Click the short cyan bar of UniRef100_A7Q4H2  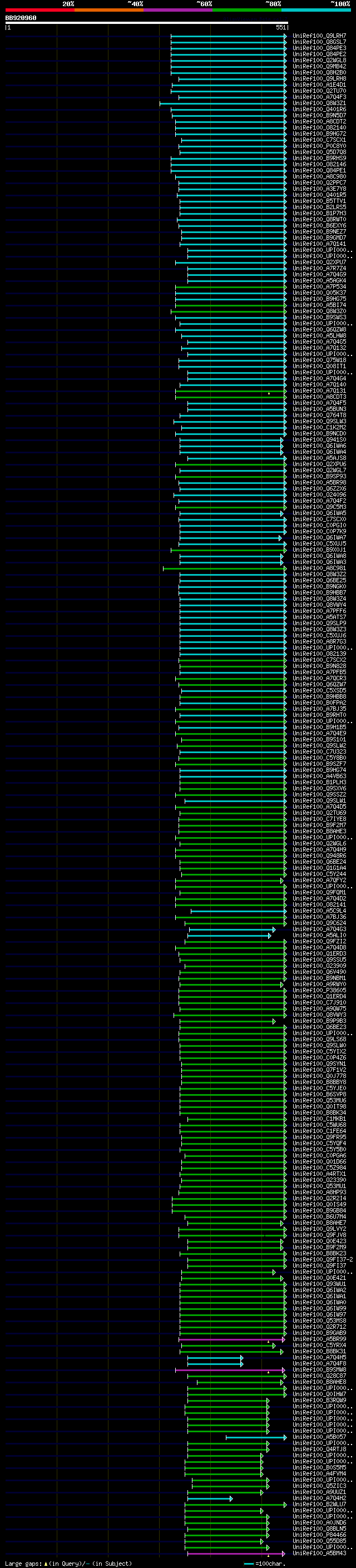tap(210, 1498)
